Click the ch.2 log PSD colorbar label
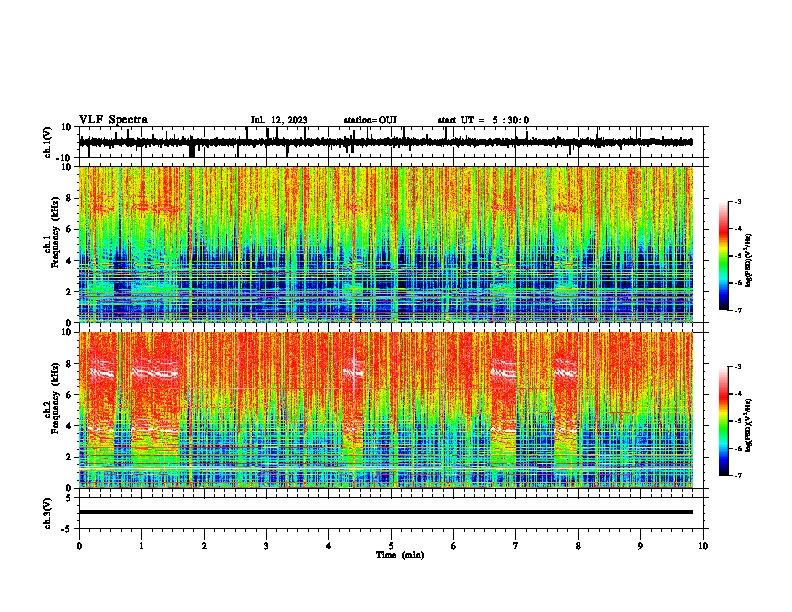 click(748, 425)
